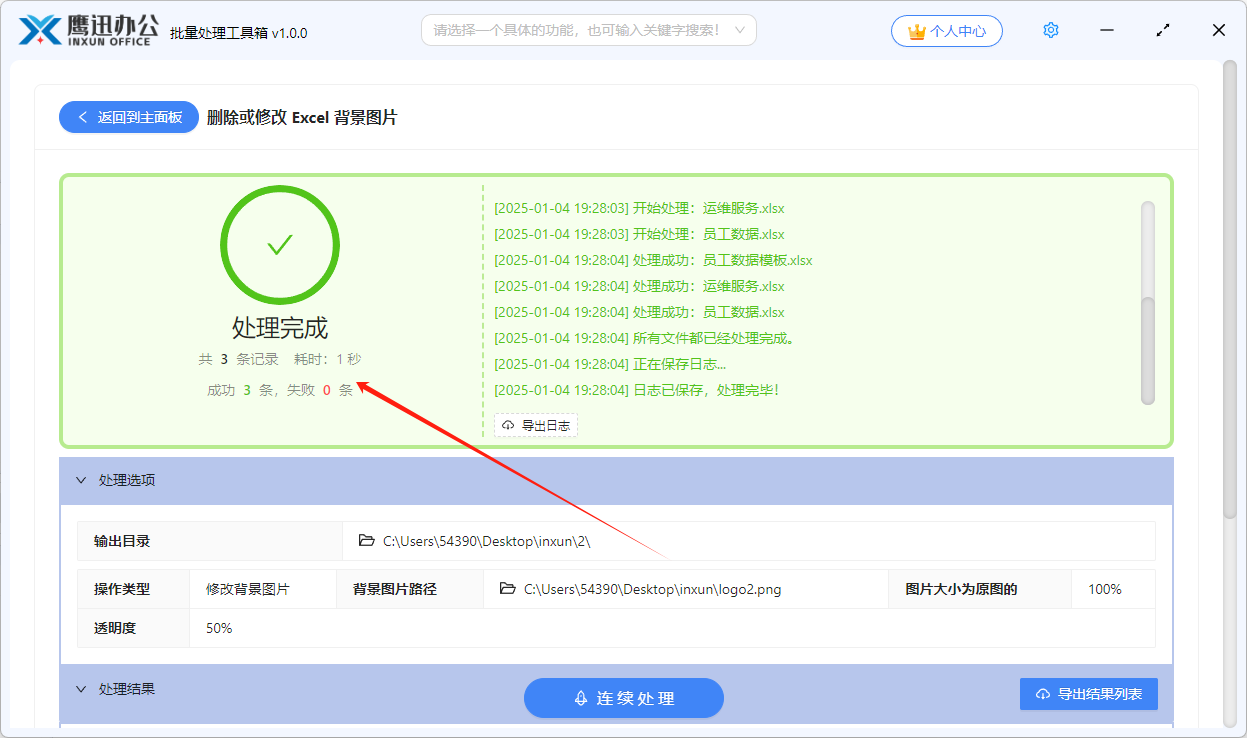Image resolution: width=1247 pixels, height=738 pixels.
Task: Click the 导出日志 cloud export button
Action: point(536,426)
